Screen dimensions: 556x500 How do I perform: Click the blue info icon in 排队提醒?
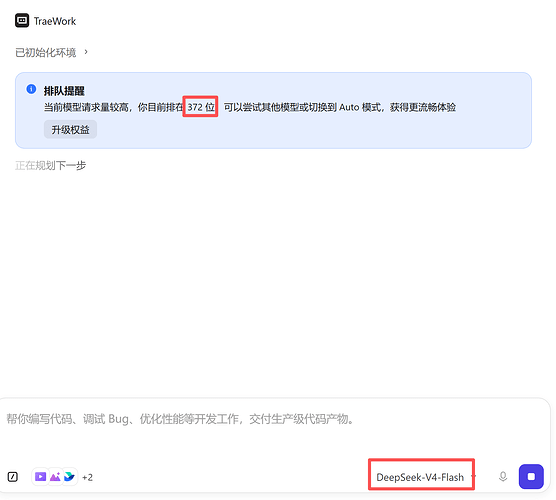click(x=31, y=89)
